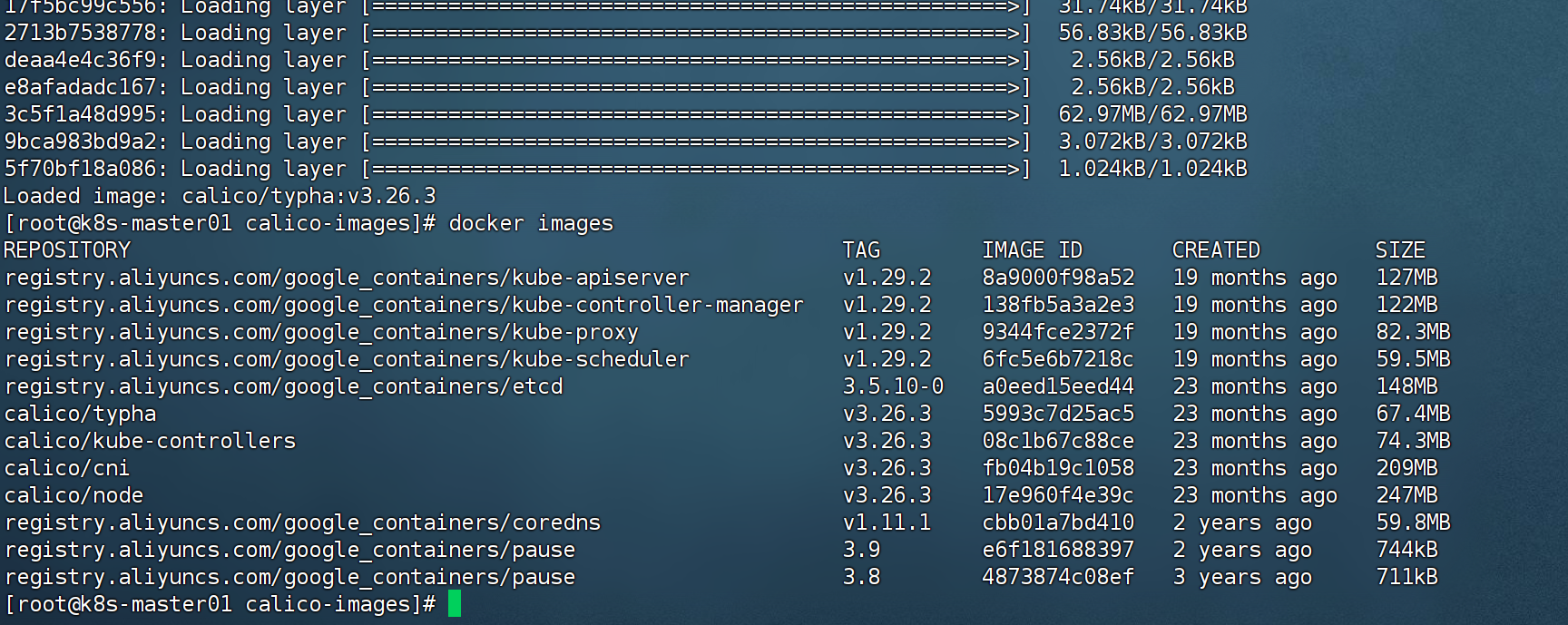The height and width of the screenshot is (625, 1568).
Task: Select the kube-controller-manager repository line
Action: (404, 305)
